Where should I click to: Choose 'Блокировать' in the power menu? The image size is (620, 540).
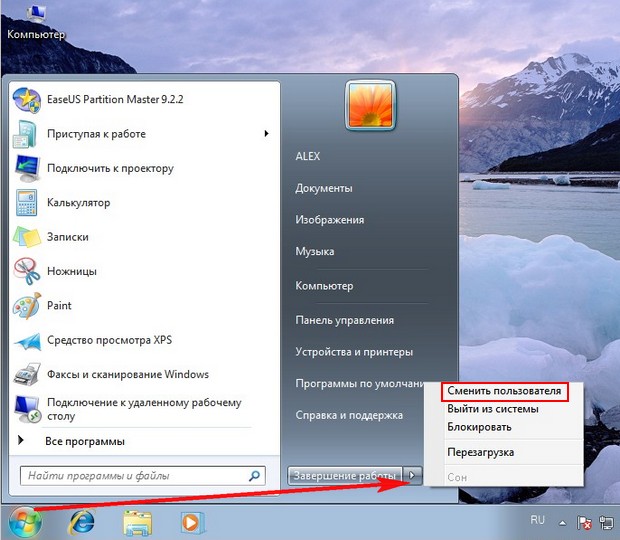click(480, 427)
